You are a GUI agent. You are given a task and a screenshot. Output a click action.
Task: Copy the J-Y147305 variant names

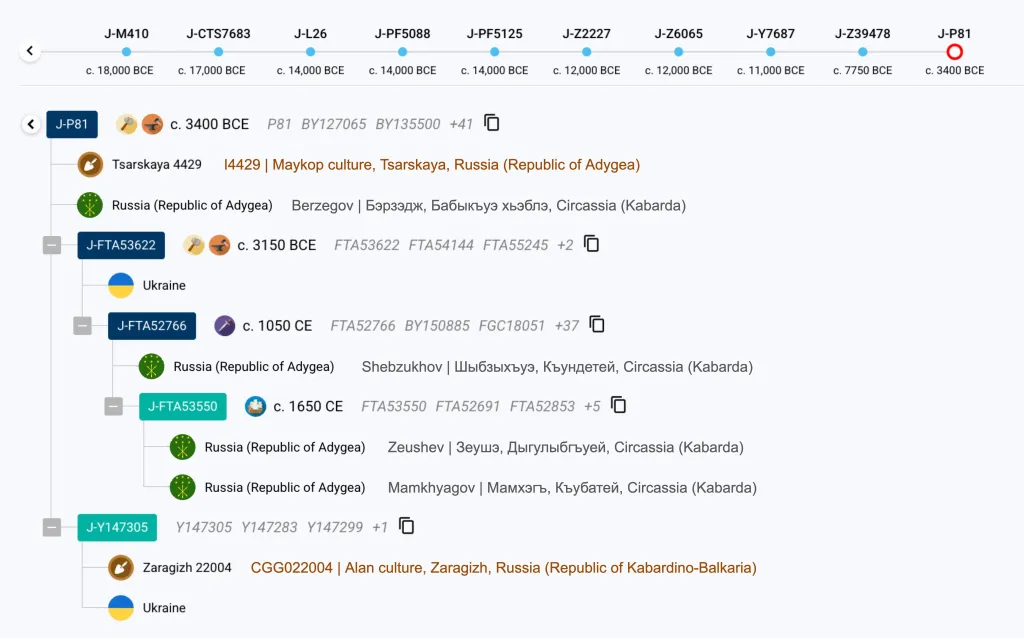point(406,526)
